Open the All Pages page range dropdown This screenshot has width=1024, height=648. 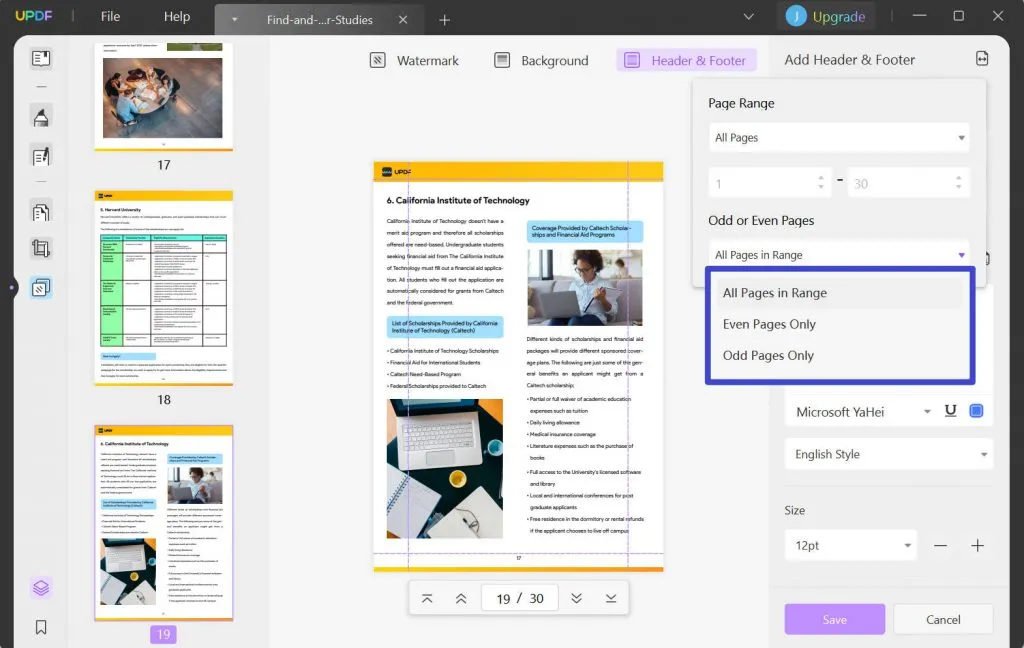pyautogui.click(x=839, y=138)
